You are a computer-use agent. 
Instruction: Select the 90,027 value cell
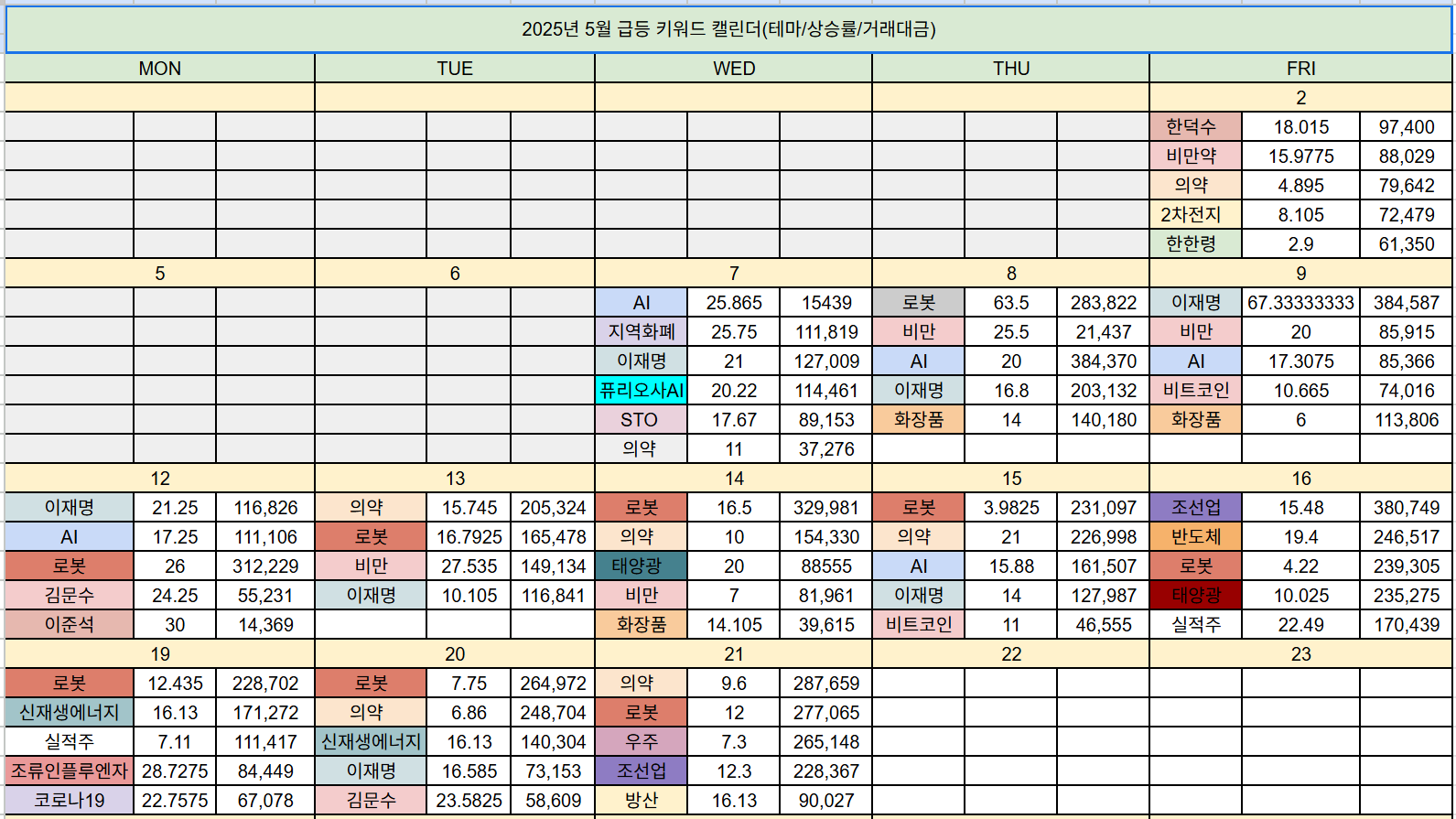point(826,801)
